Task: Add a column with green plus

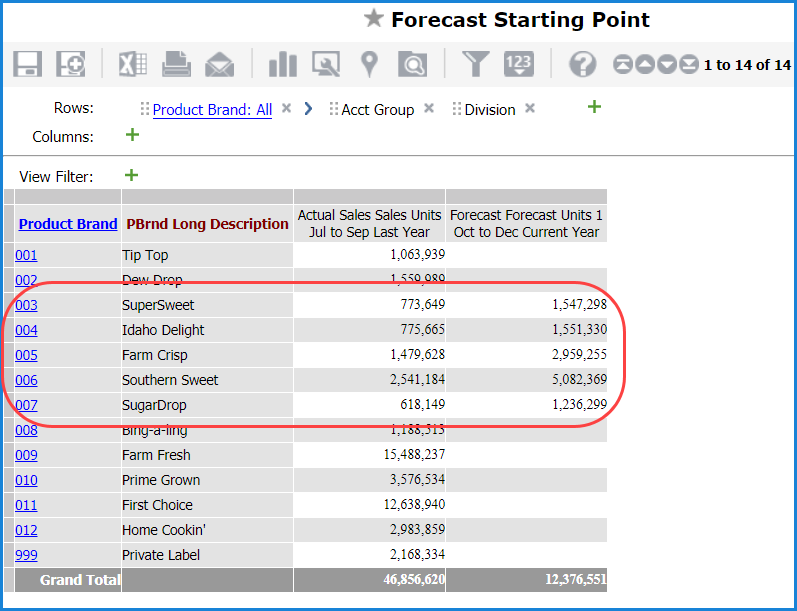Action: (x=132, y=135)
